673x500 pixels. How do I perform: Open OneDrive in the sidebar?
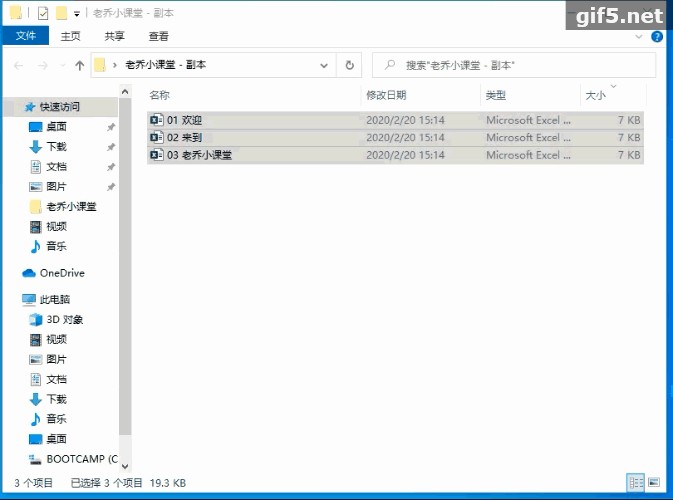pyautogui.click(x=61, y=273)
